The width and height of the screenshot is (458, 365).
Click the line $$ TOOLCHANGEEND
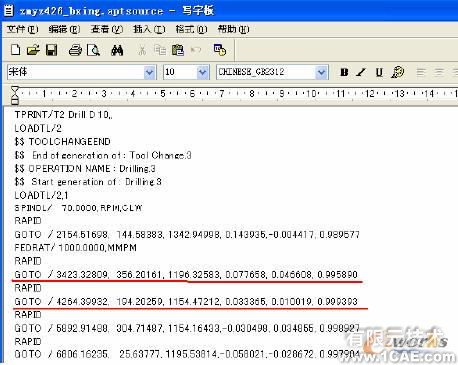[x=62, y=142]
